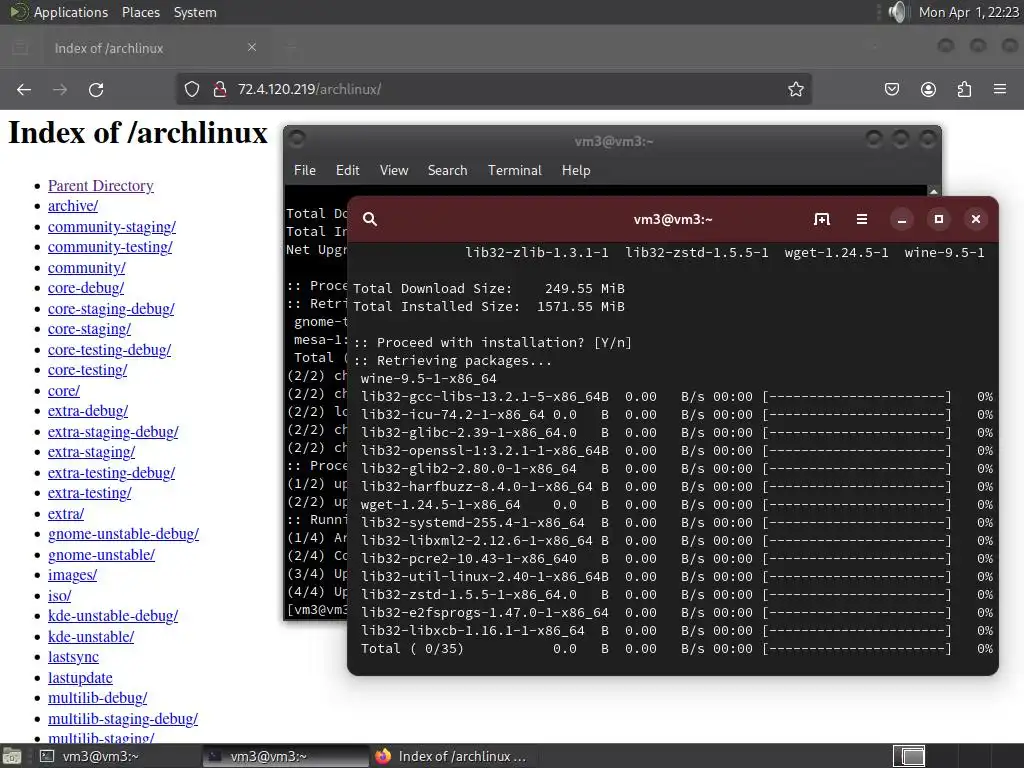This screenshot has height=768, width=1024.
Task: Open the Parent Directory link
Action: [101, 185]
